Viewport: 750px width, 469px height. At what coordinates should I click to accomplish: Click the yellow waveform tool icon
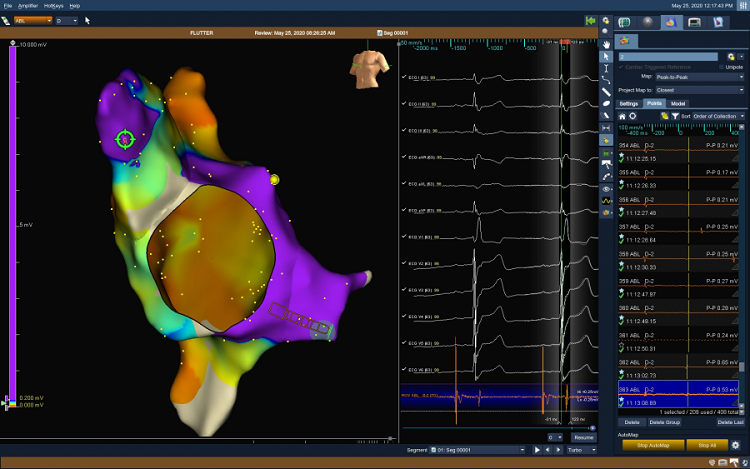(607, 199)
